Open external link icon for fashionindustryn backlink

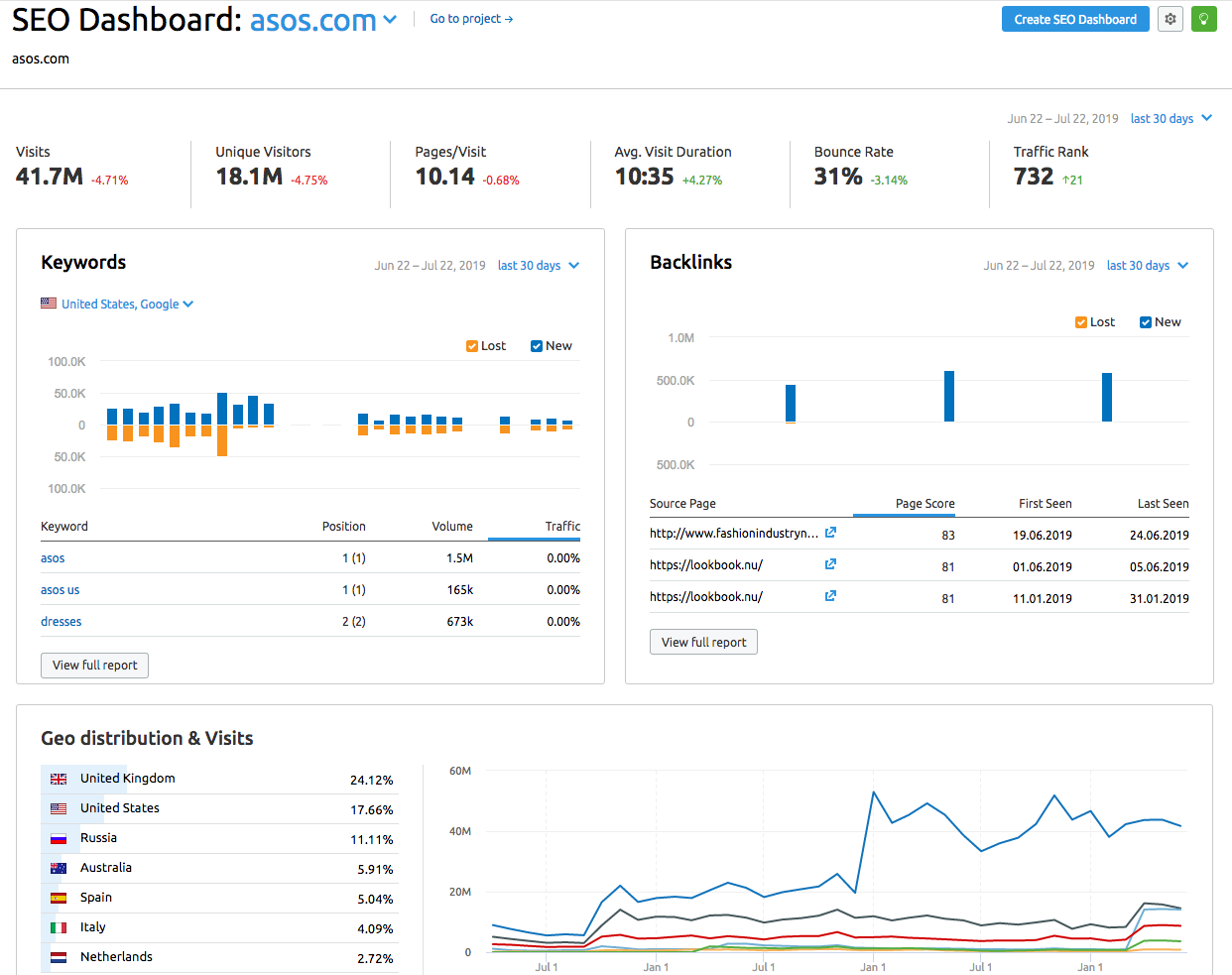[x=830, y=533]
